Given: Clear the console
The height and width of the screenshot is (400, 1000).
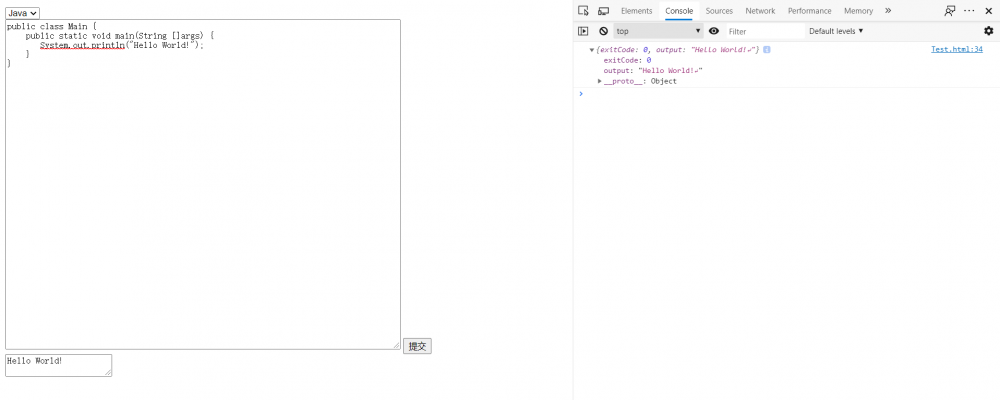Looking at the screenshot, I should (x=603, y=31).
